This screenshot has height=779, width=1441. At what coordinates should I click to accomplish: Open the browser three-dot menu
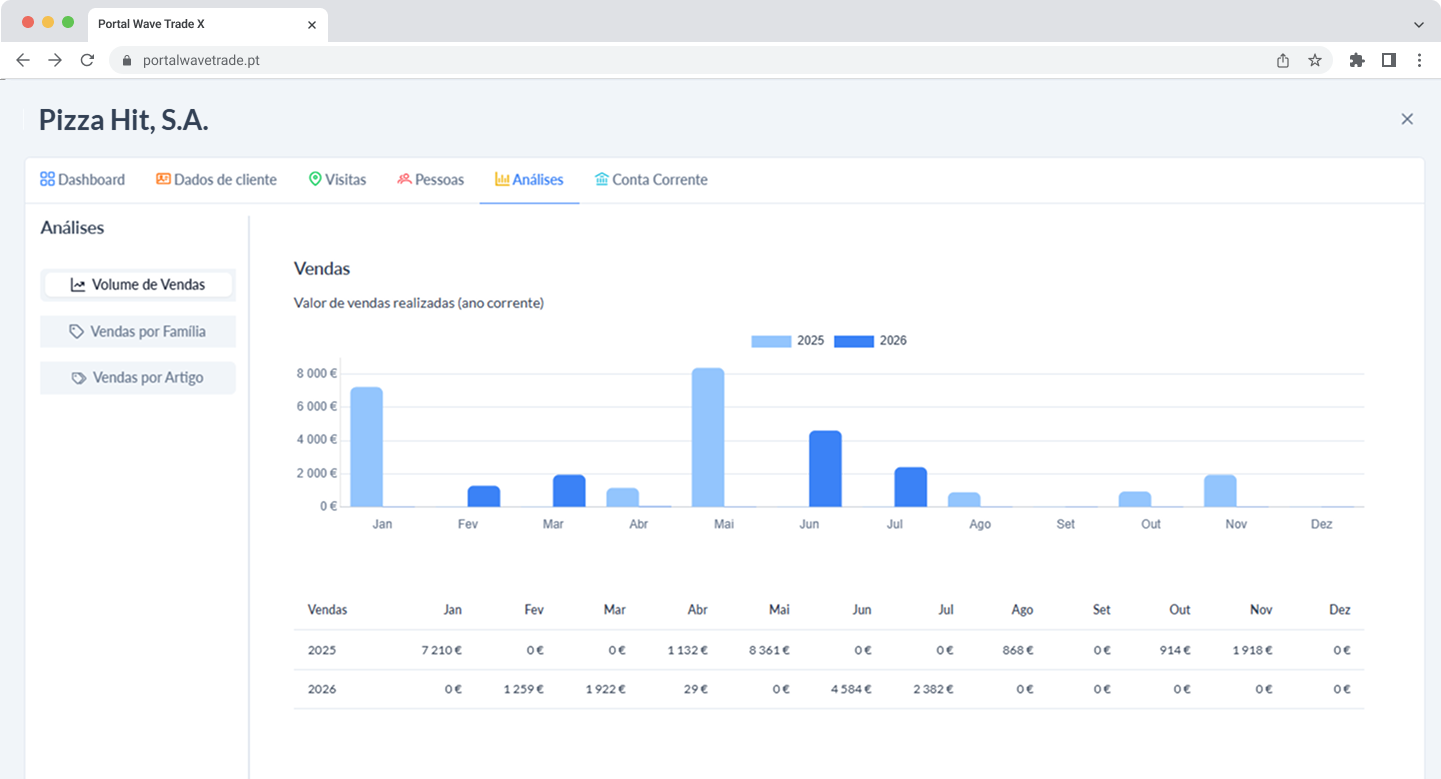tap(1420, 60)
